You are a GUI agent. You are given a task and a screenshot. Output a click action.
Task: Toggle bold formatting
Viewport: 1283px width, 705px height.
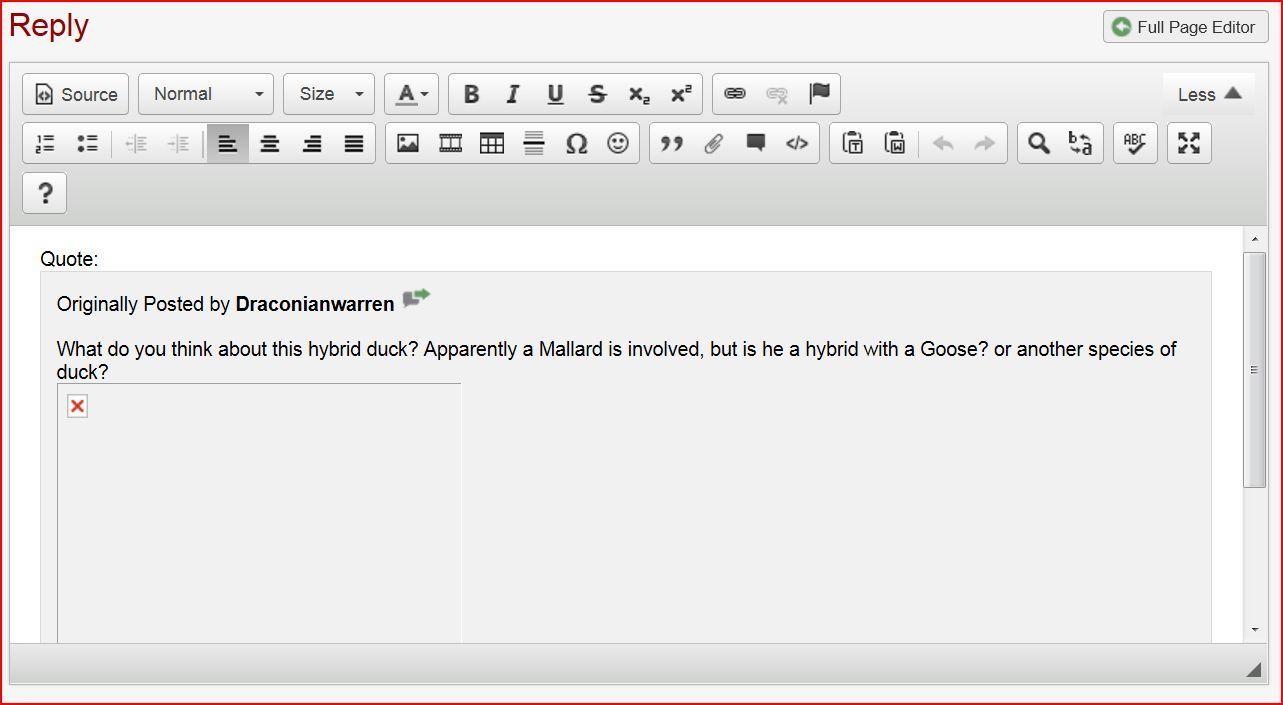coord(471,94)
